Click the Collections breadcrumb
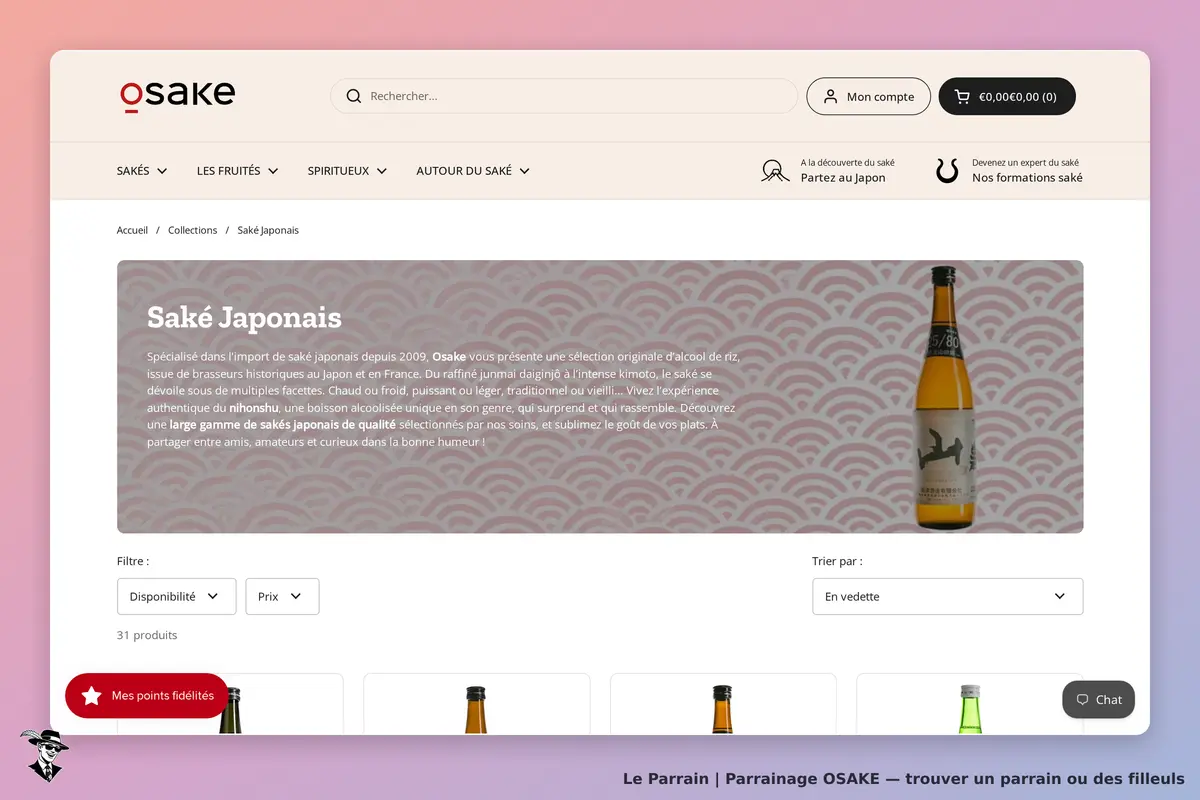Viewport: 1200px width, 800px height. 192,230
